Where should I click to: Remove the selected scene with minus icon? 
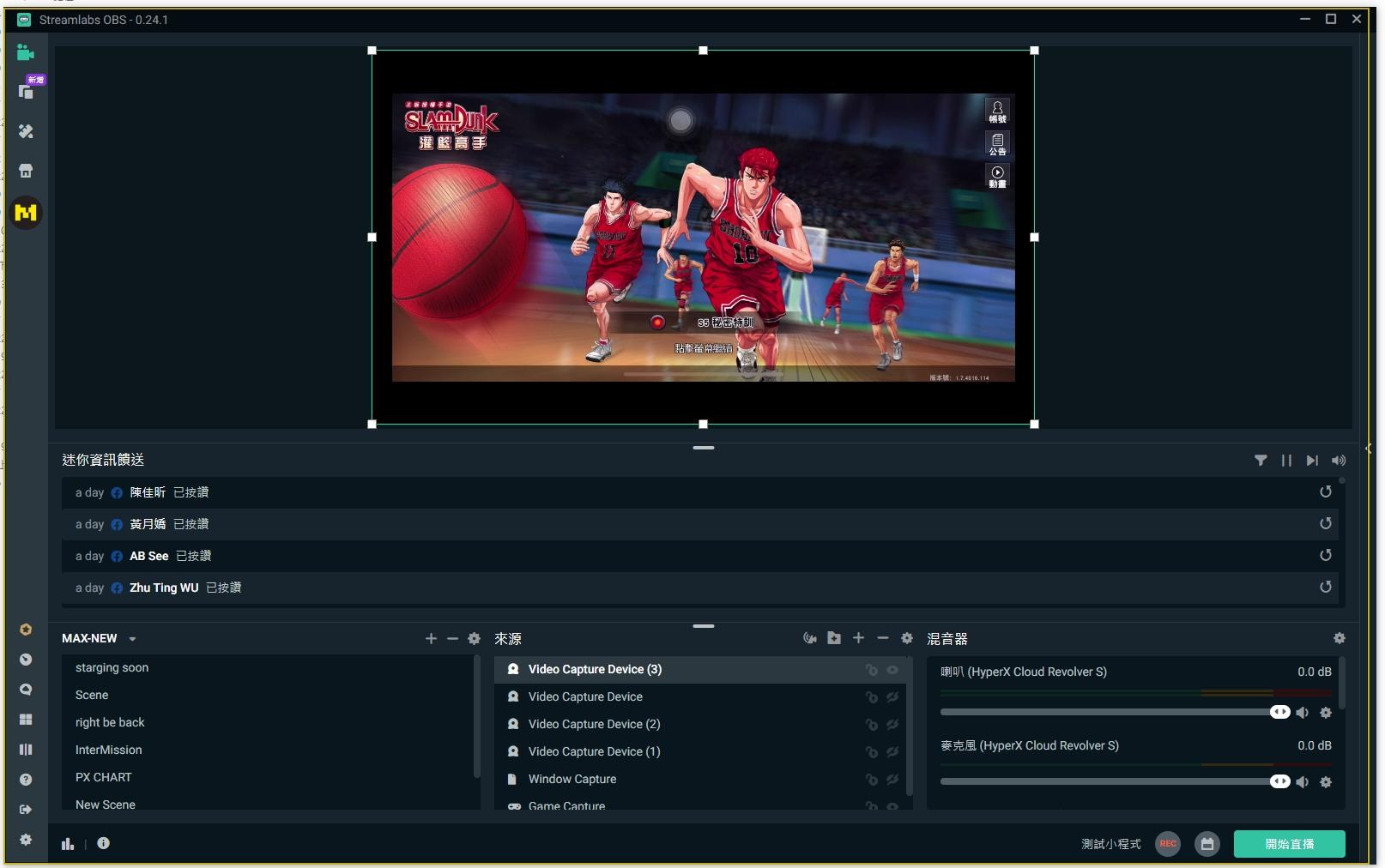(452, 638)
